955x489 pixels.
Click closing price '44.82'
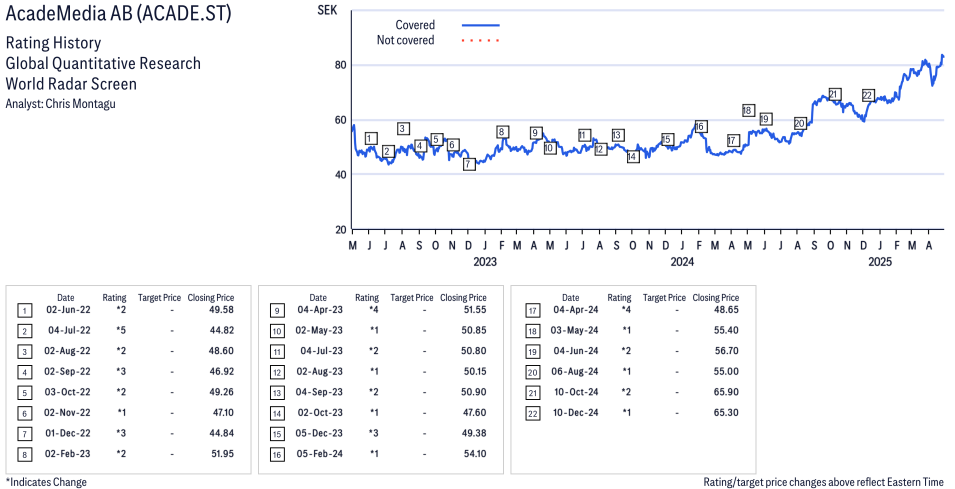(x=220, y=331)
